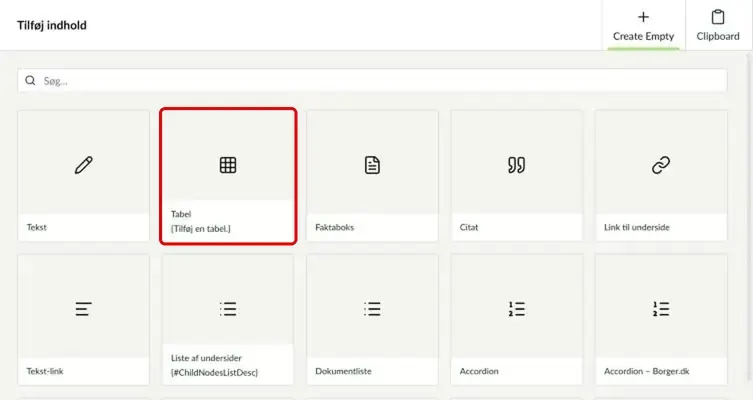Focus the Søg... search input

(372, 81)
